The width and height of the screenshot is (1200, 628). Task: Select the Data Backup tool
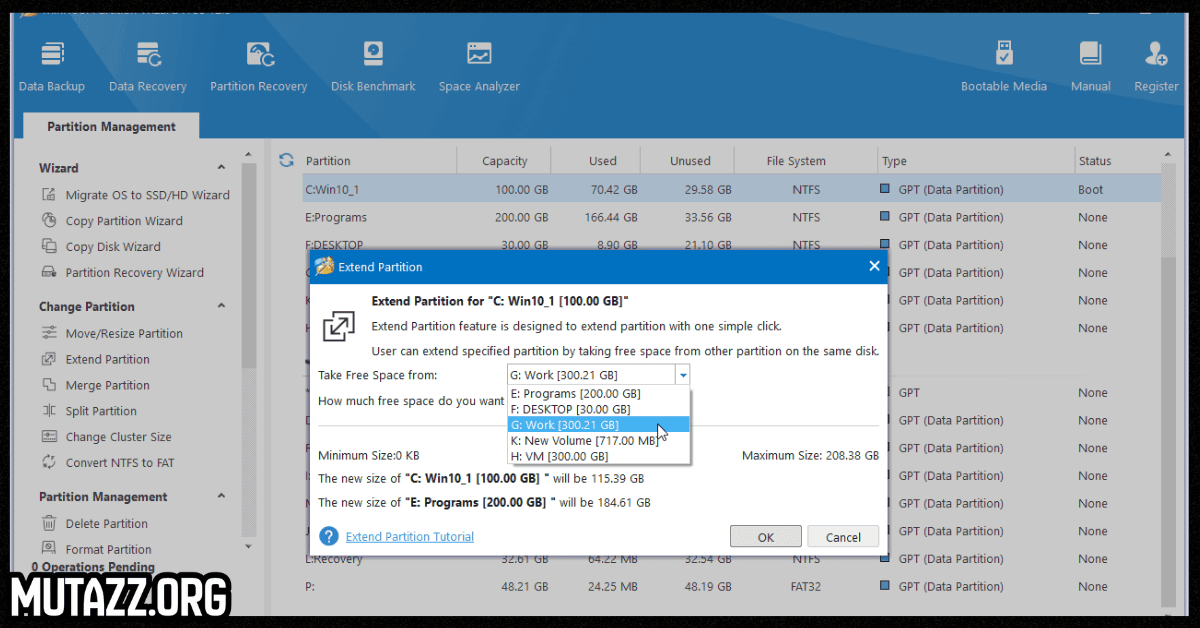click(x=52, y=62)
